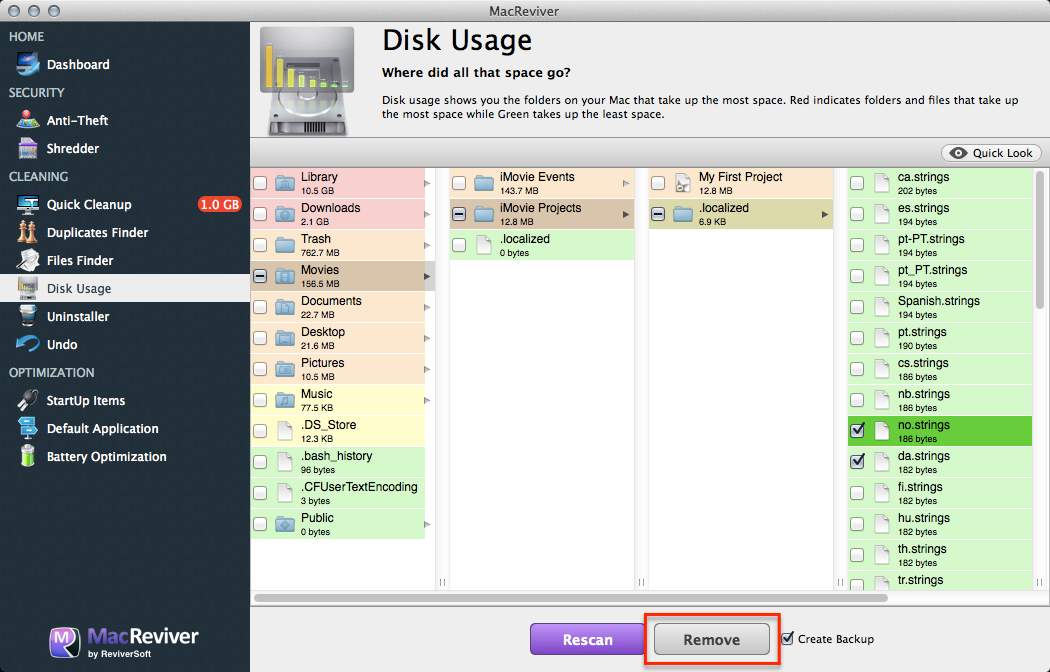Click the Music folder icon
Image resolution: width=1050 pixels, height=672 pixels.
pyautogui.click(x=285, y=400)
